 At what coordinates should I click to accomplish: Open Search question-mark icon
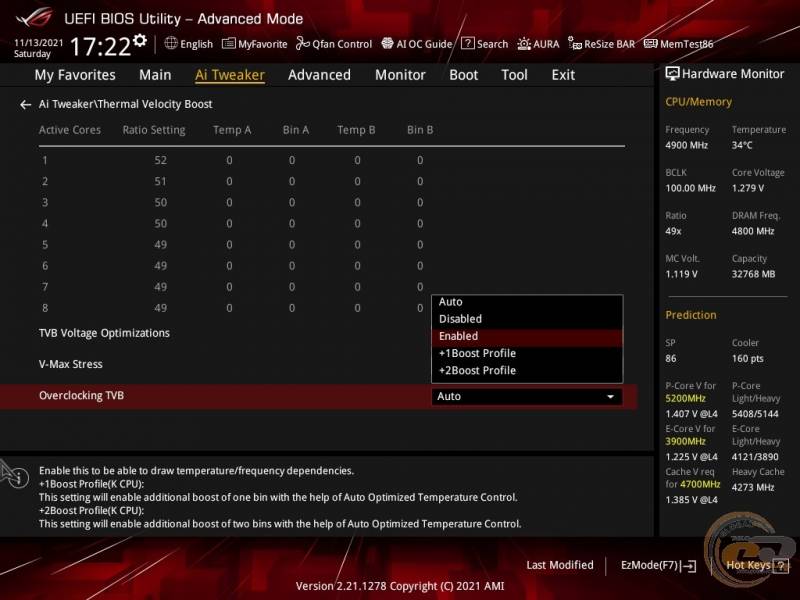tap(467, 43)
